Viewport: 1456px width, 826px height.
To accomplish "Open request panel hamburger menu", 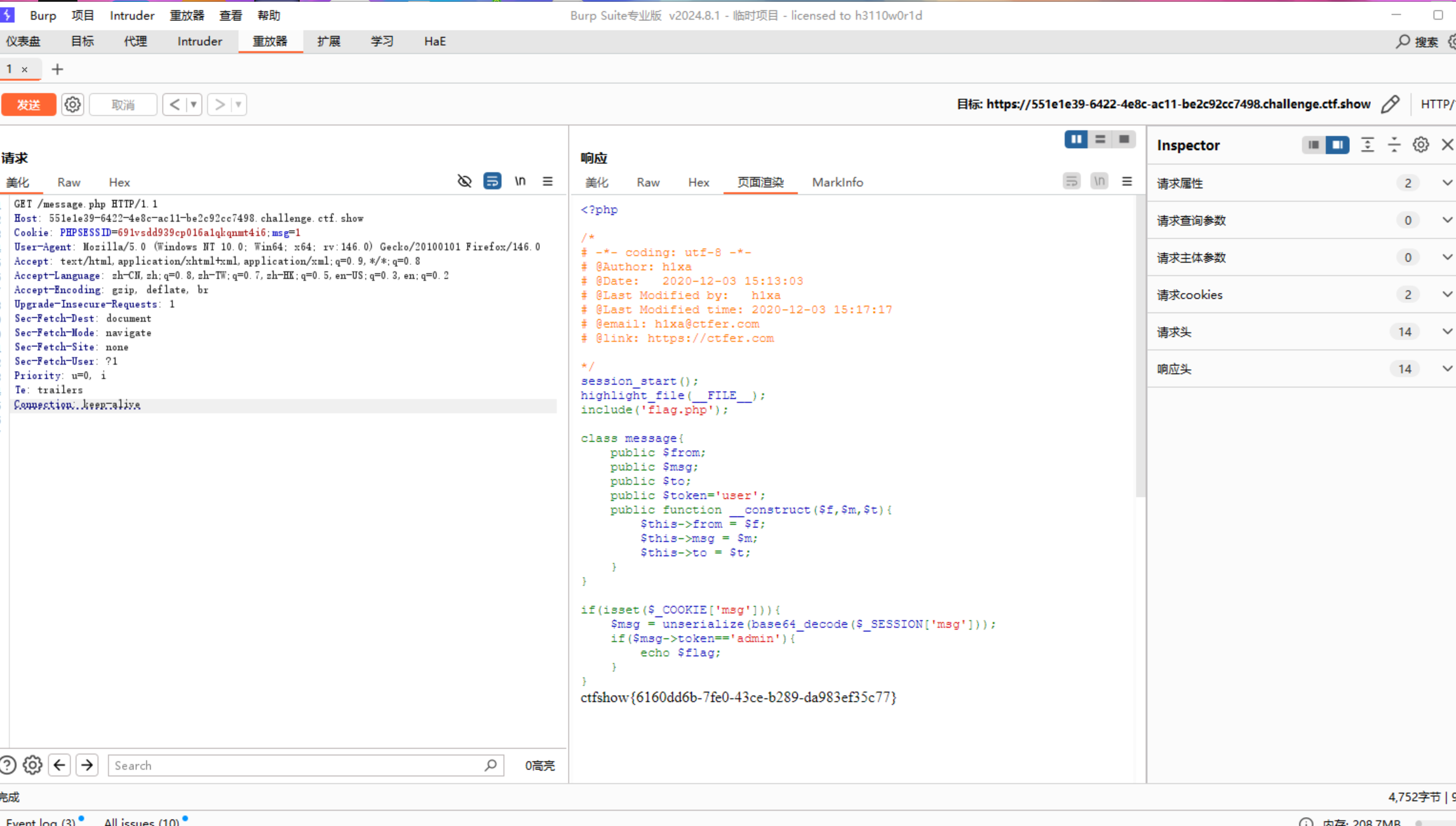I will [x=548, y=182].
